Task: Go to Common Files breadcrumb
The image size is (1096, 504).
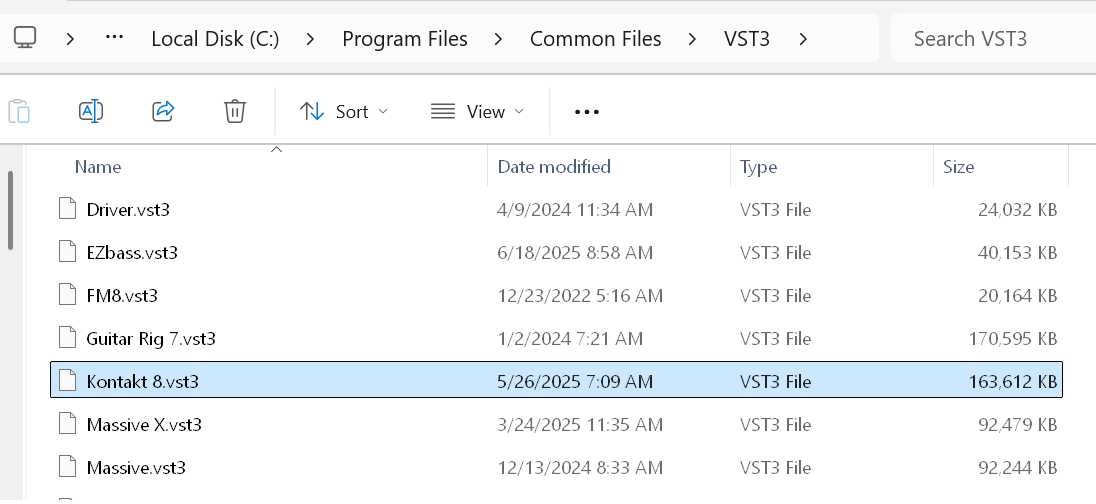Action: coord(596,39)
